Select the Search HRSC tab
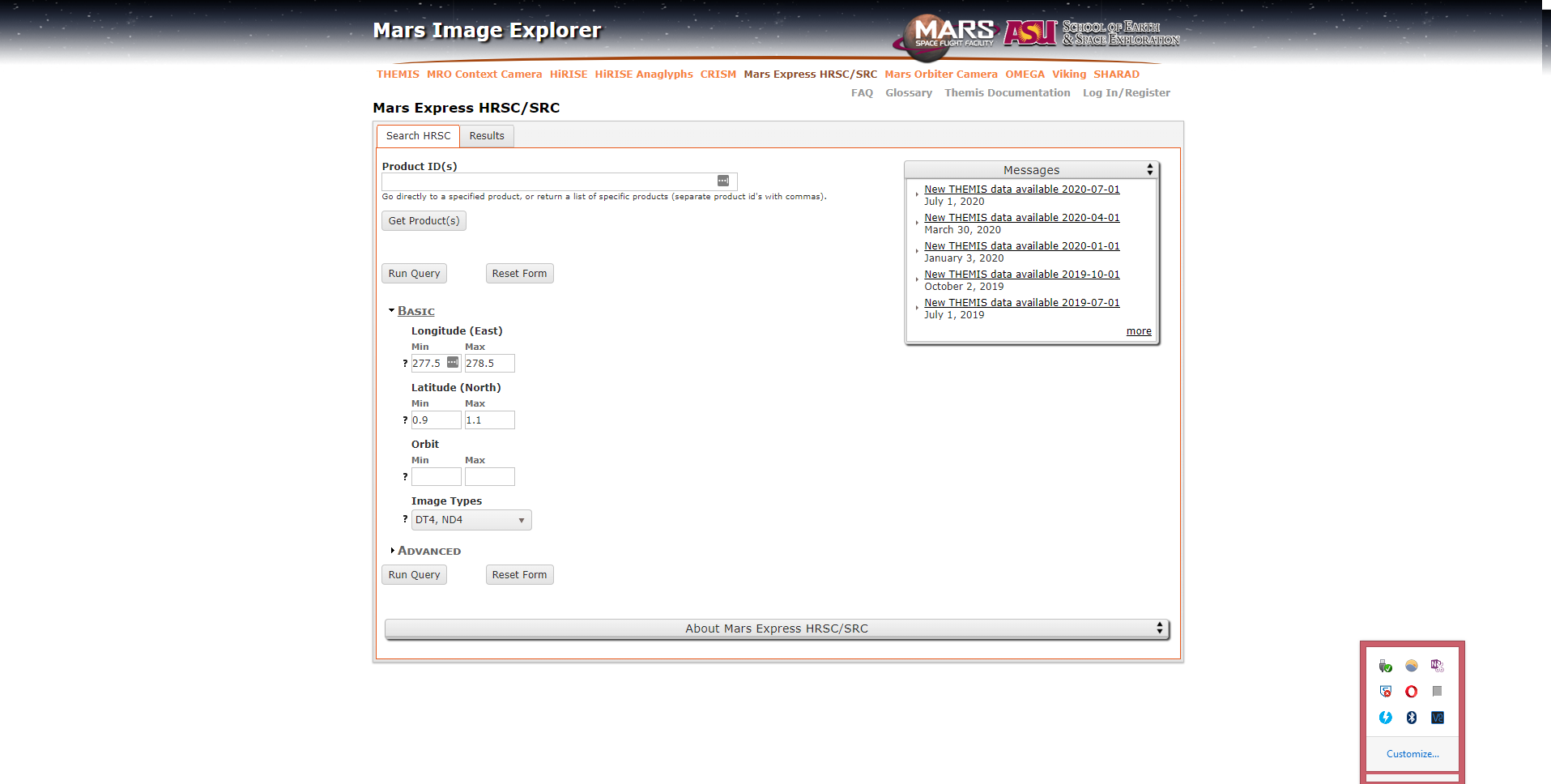 coord(418,136)
